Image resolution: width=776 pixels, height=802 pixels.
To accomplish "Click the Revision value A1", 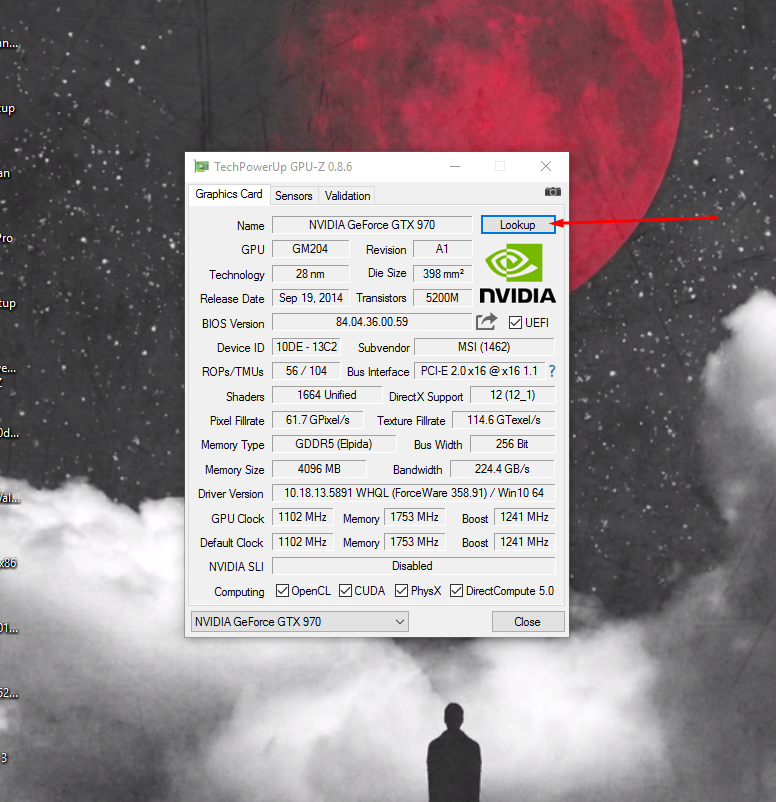I will [442, 249].
